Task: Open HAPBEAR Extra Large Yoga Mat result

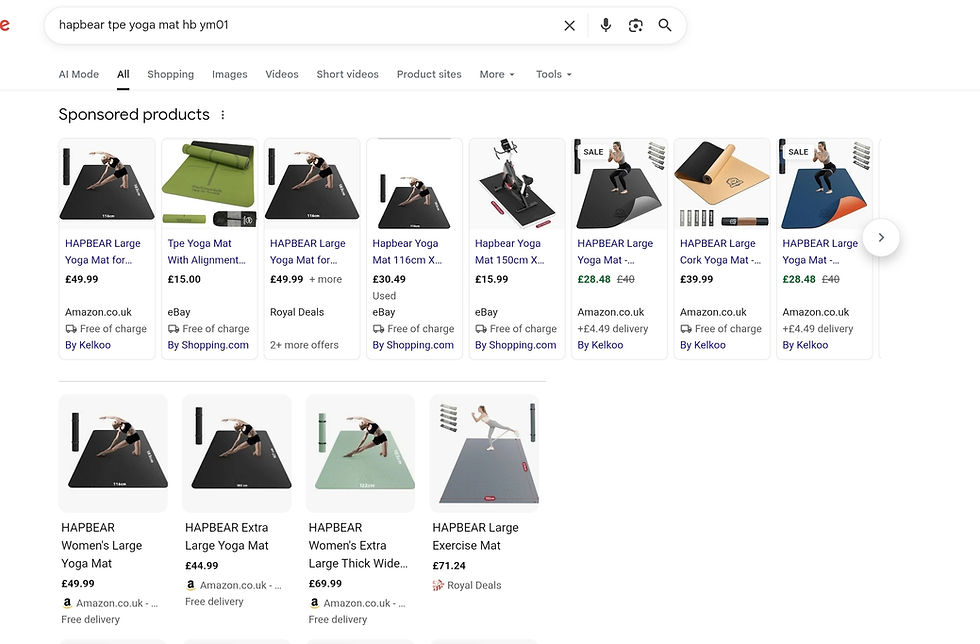Action: pyautogui.click(x=226, y=536)
